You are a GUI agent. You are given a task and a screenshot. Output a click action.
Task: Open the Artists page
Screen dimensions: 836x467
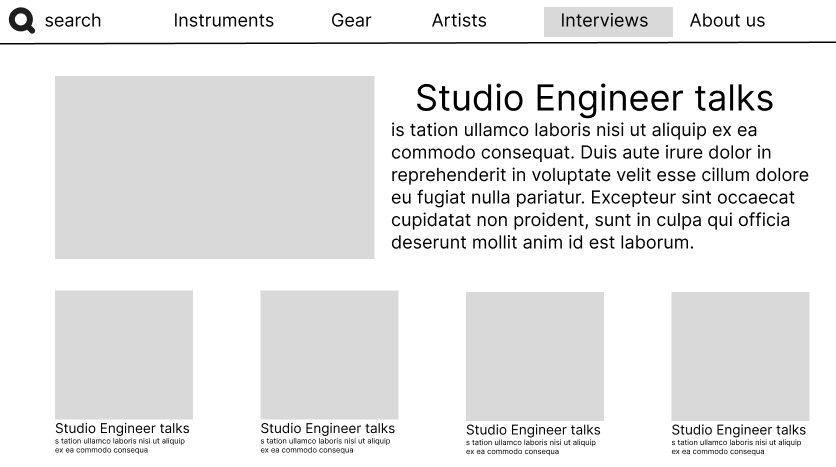(x=459, y=20)
